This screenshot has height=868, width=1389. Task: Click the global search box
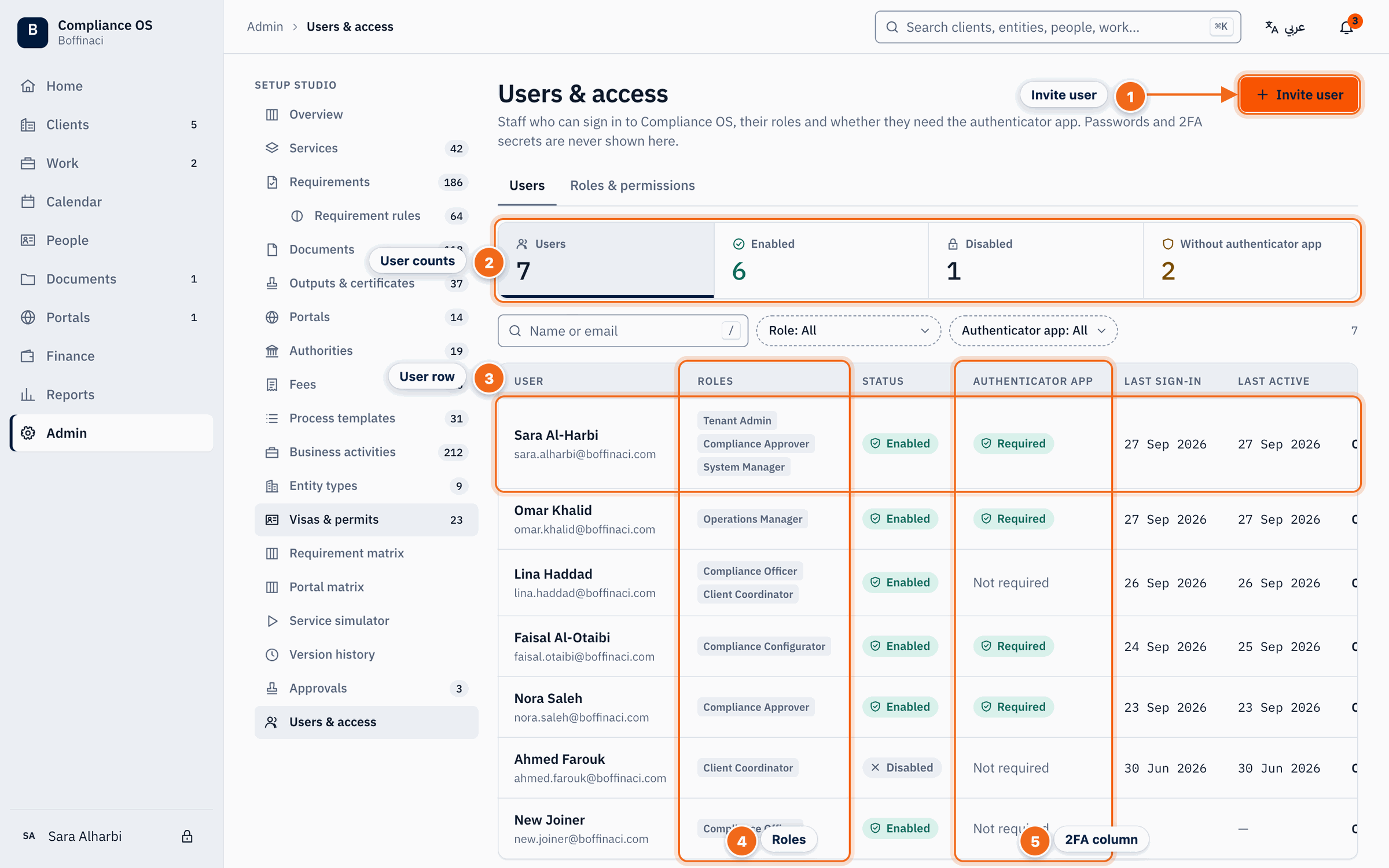pos(1057,27)
